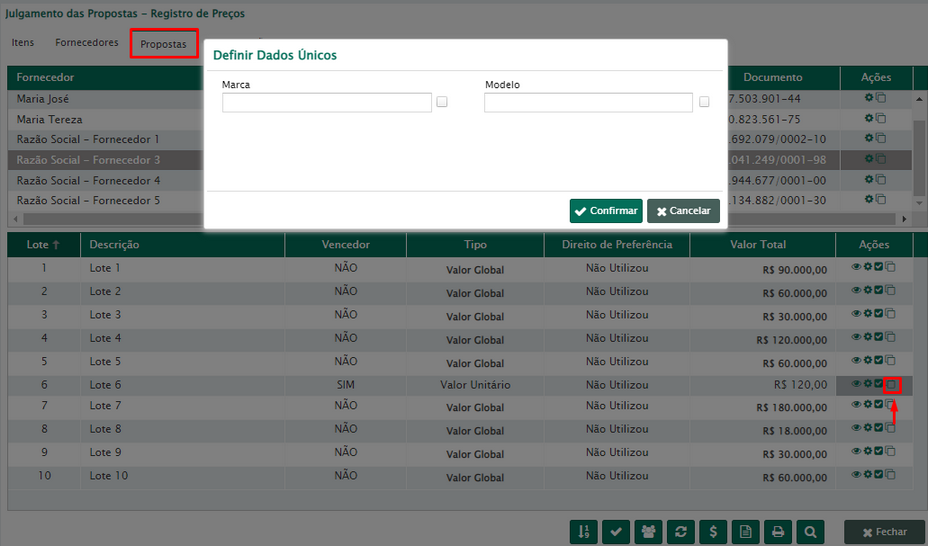Click the gear icon for Lote 6
Image resolution: width=928 pixels, height=546 pixels.
868,384
